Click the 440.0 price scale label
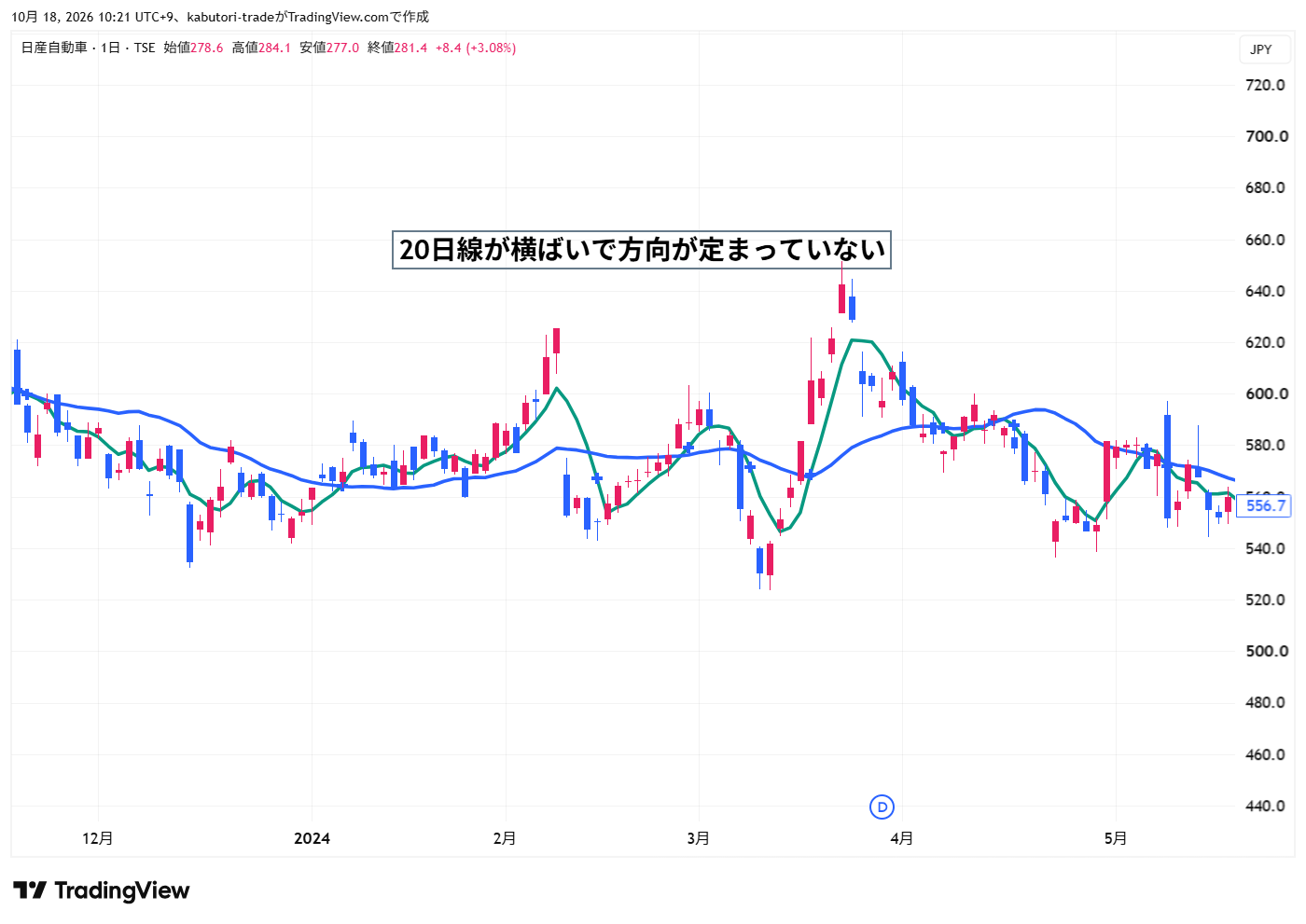The width and height of the screenshot is (1306, 924). coord(1266,806)
